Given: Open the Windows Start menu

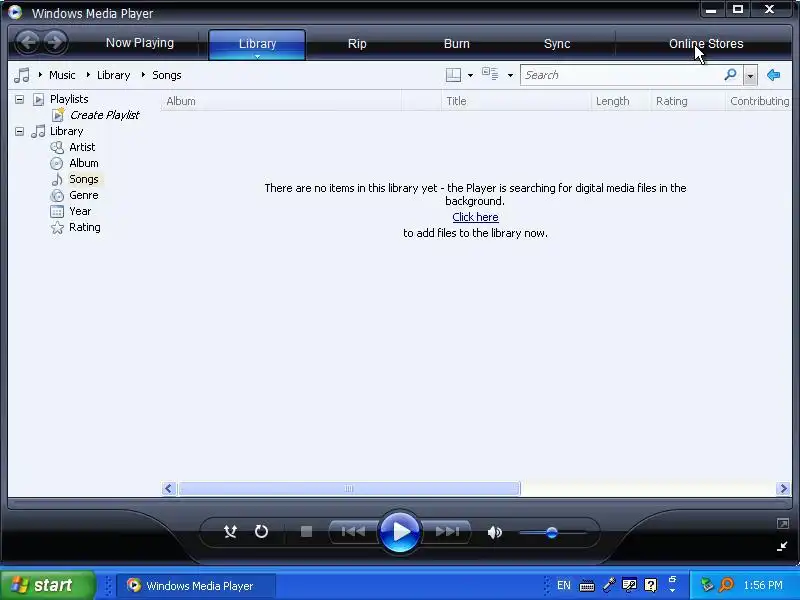Looking at the screenshot, I should (x=47, y=585).
